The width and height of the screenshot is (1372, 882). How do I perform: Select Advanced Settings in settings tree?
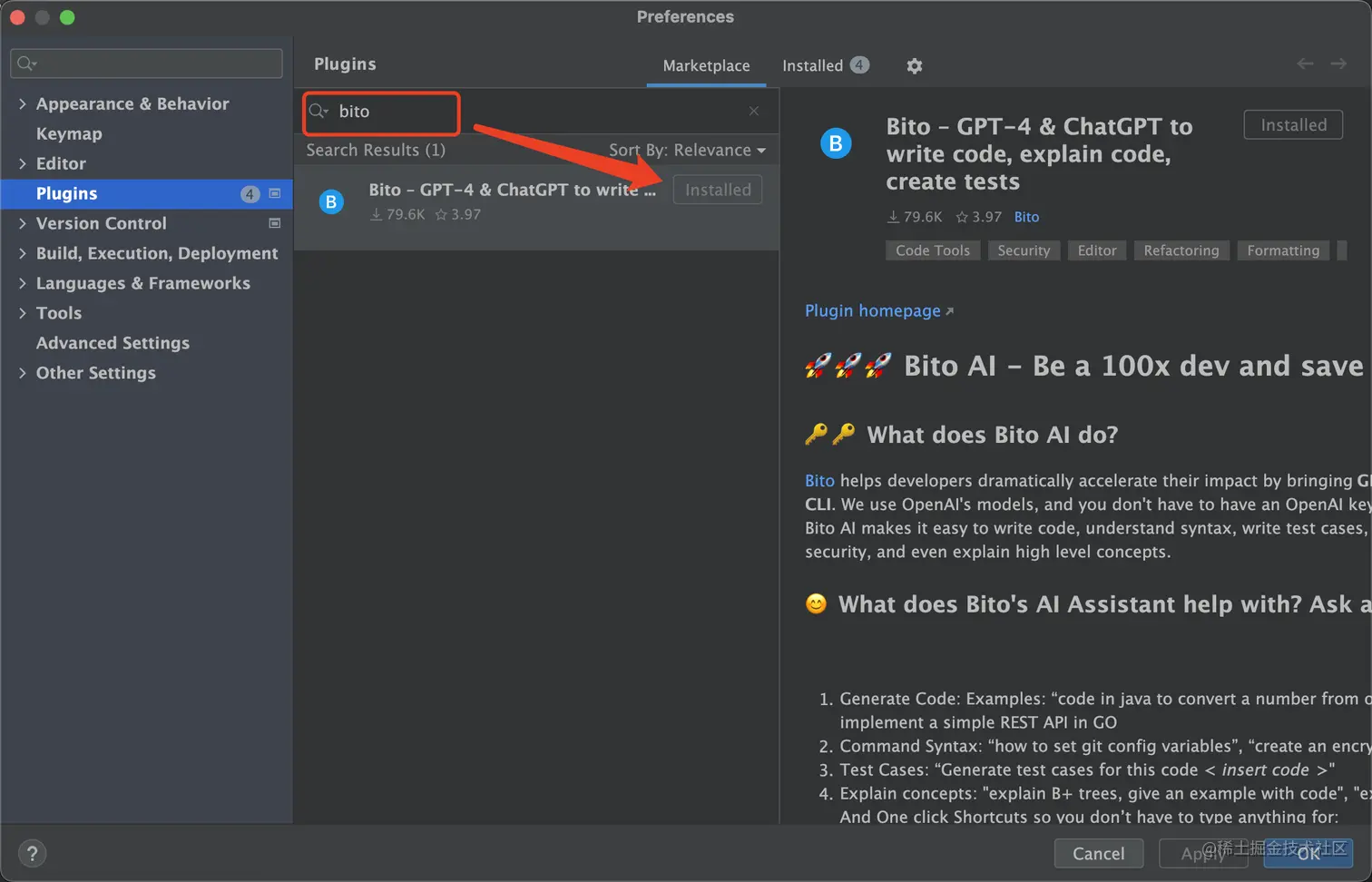113,343
